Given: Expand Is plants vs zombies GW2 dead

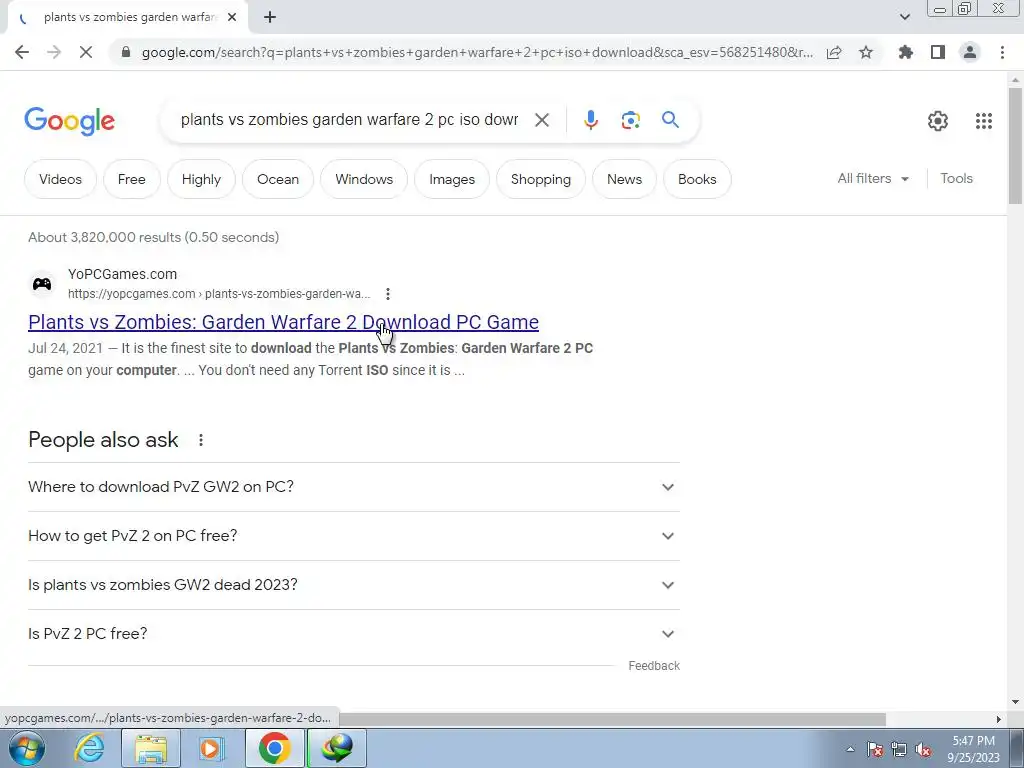Looking at the screenshot, I should pos(353,585).
